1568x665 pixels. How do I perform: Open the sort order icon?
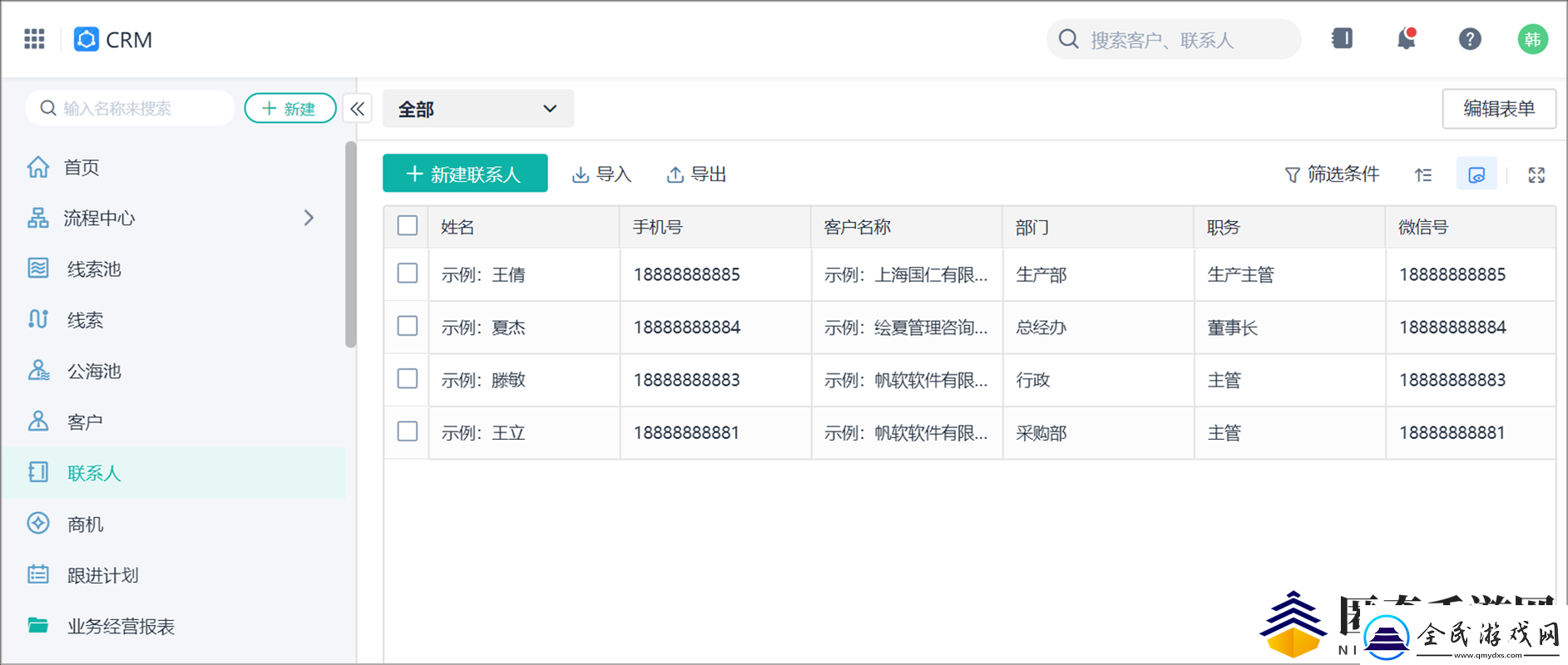[1423, 175]
